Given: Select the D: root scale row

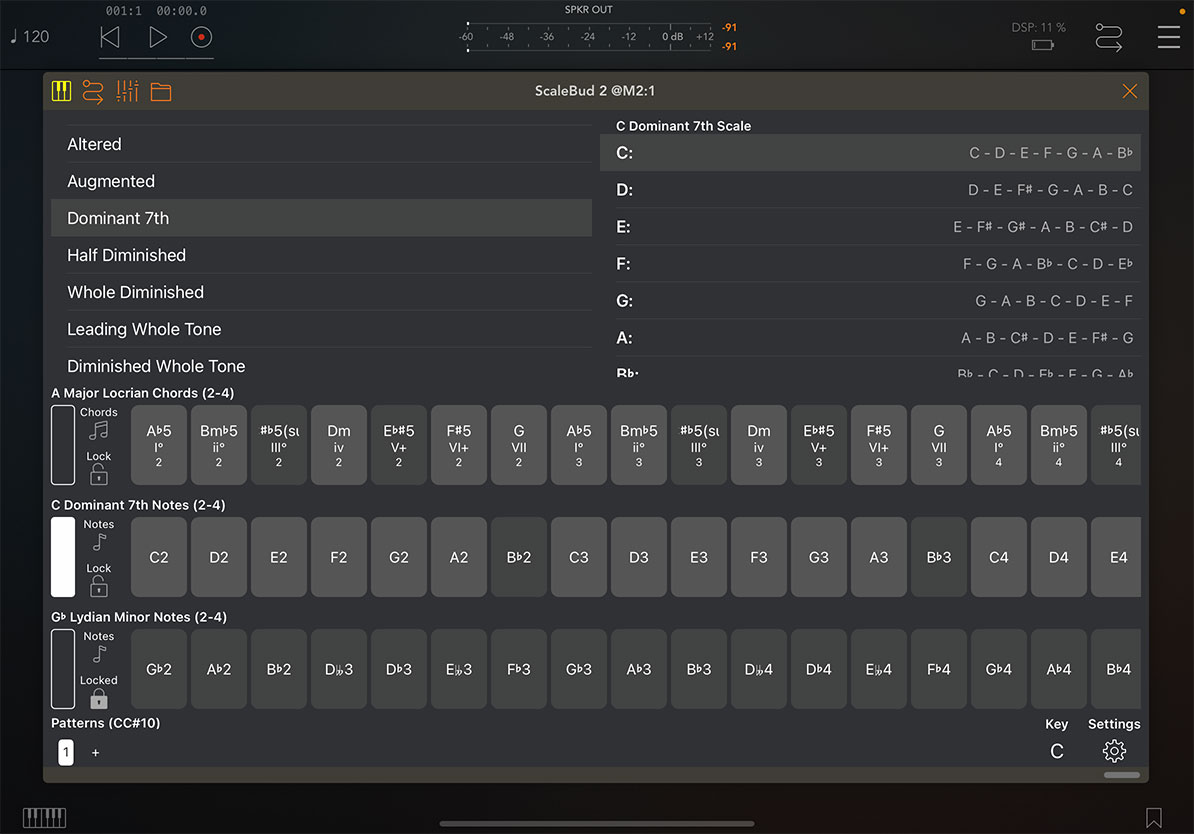Looking at the screenshot, I should coord(870,190).
